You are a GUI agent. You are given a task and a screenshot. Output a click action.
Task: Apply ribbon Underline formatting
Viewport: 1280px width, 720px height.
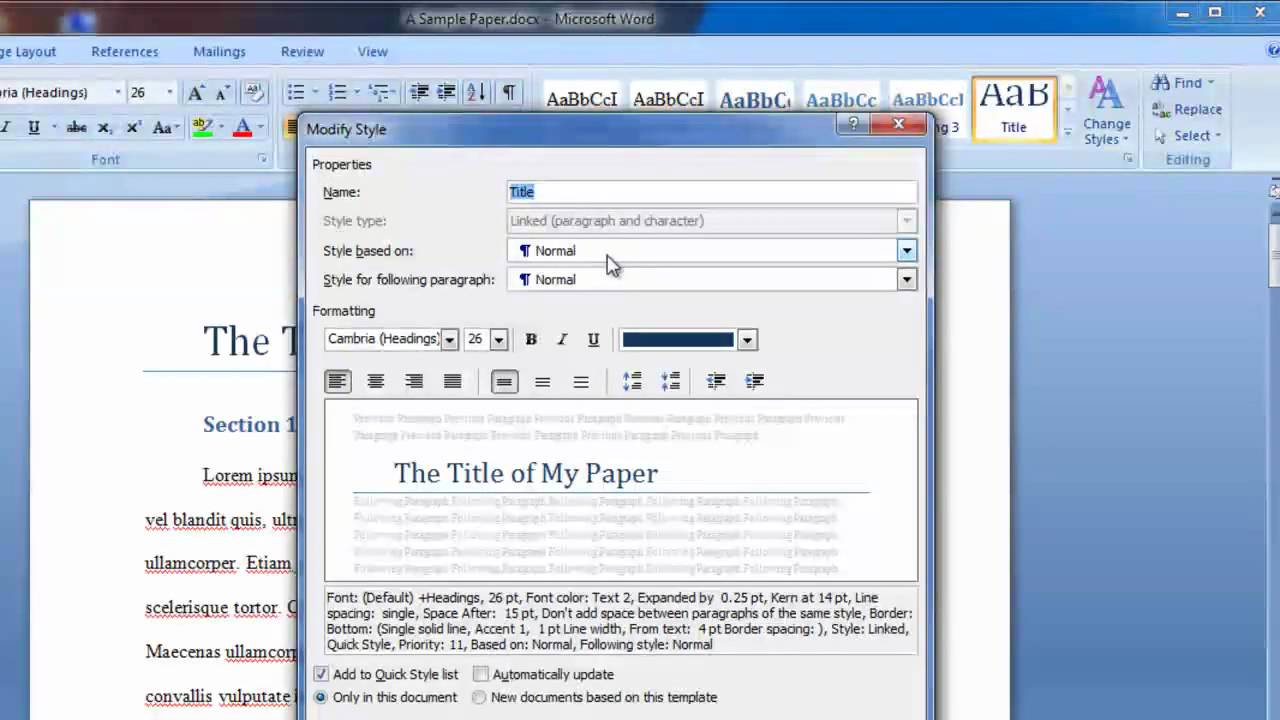34,127
